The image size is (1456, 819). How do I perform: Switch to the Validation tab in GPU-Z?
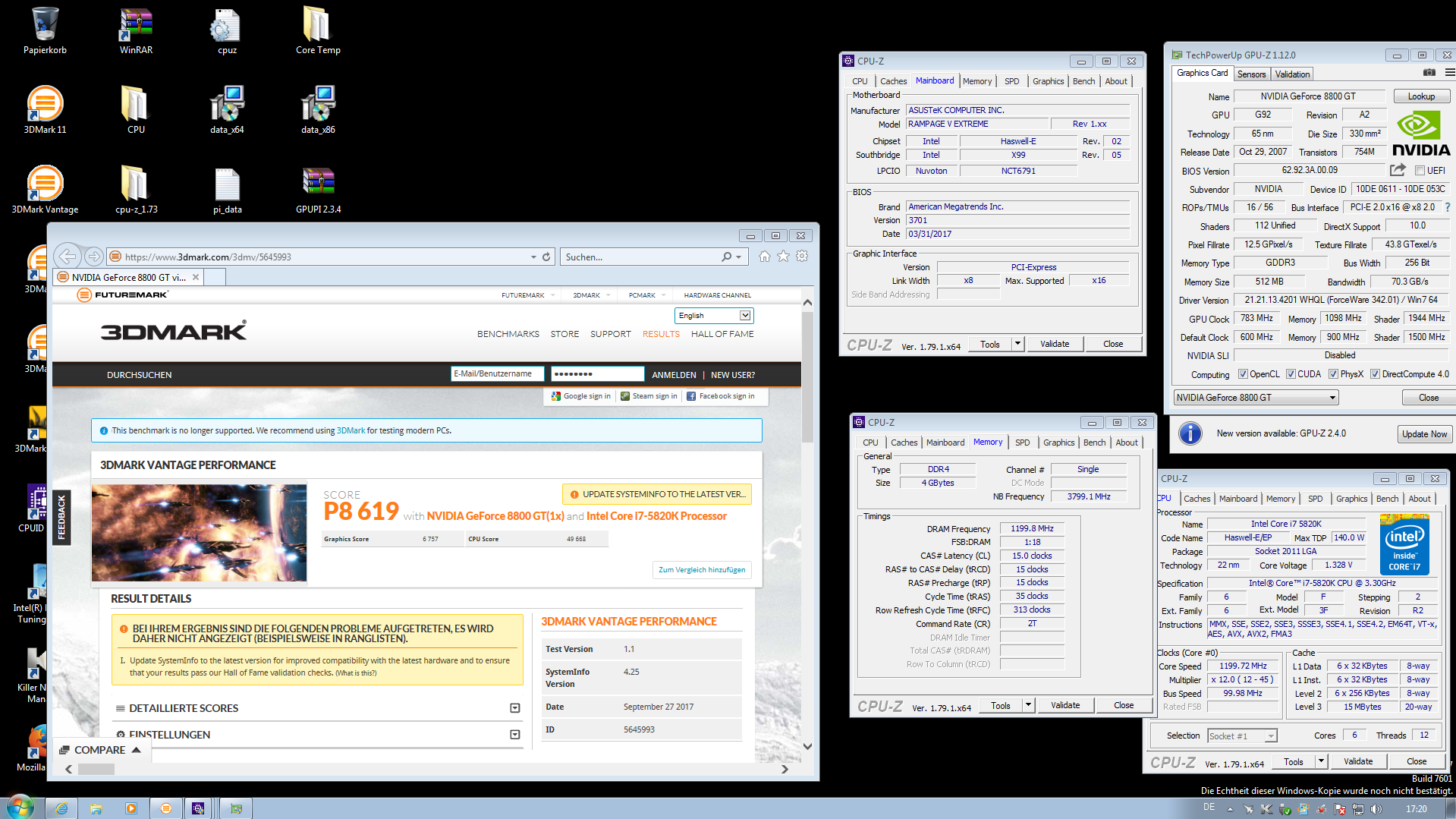tap(1292, 74)
